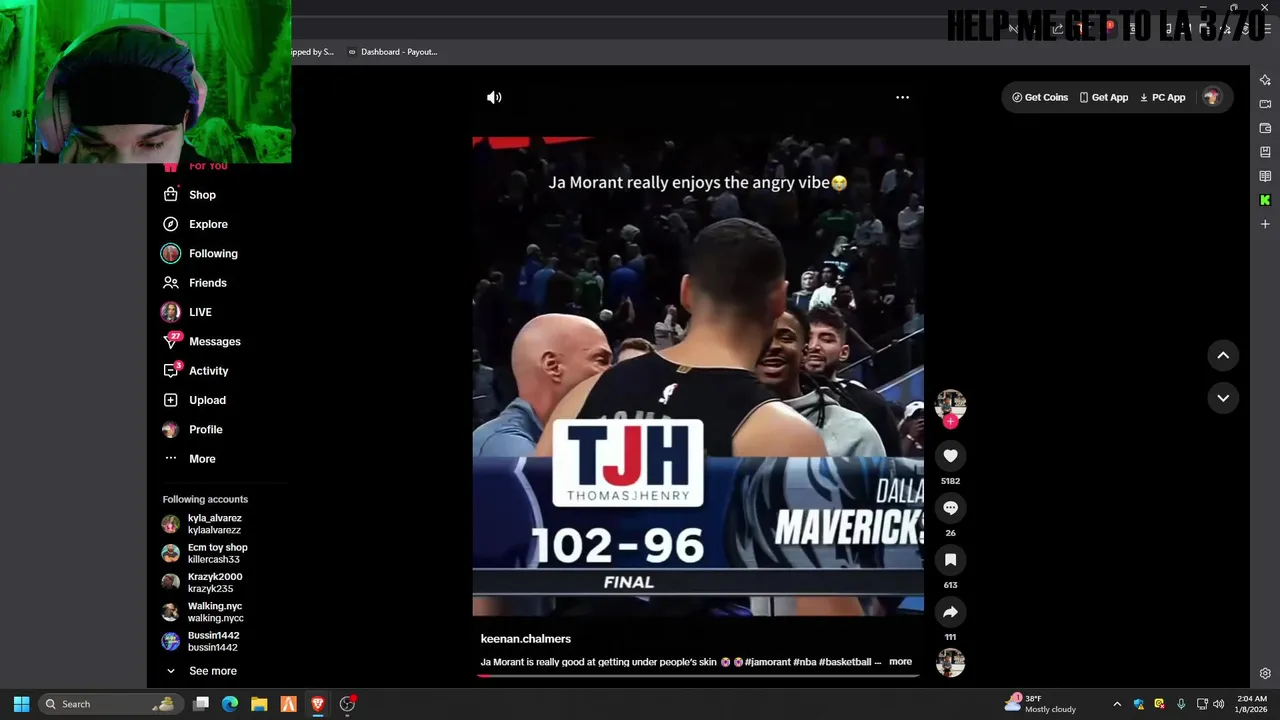Click the PC App download button
The image size is (1280, 720).
pos(1162,97)
